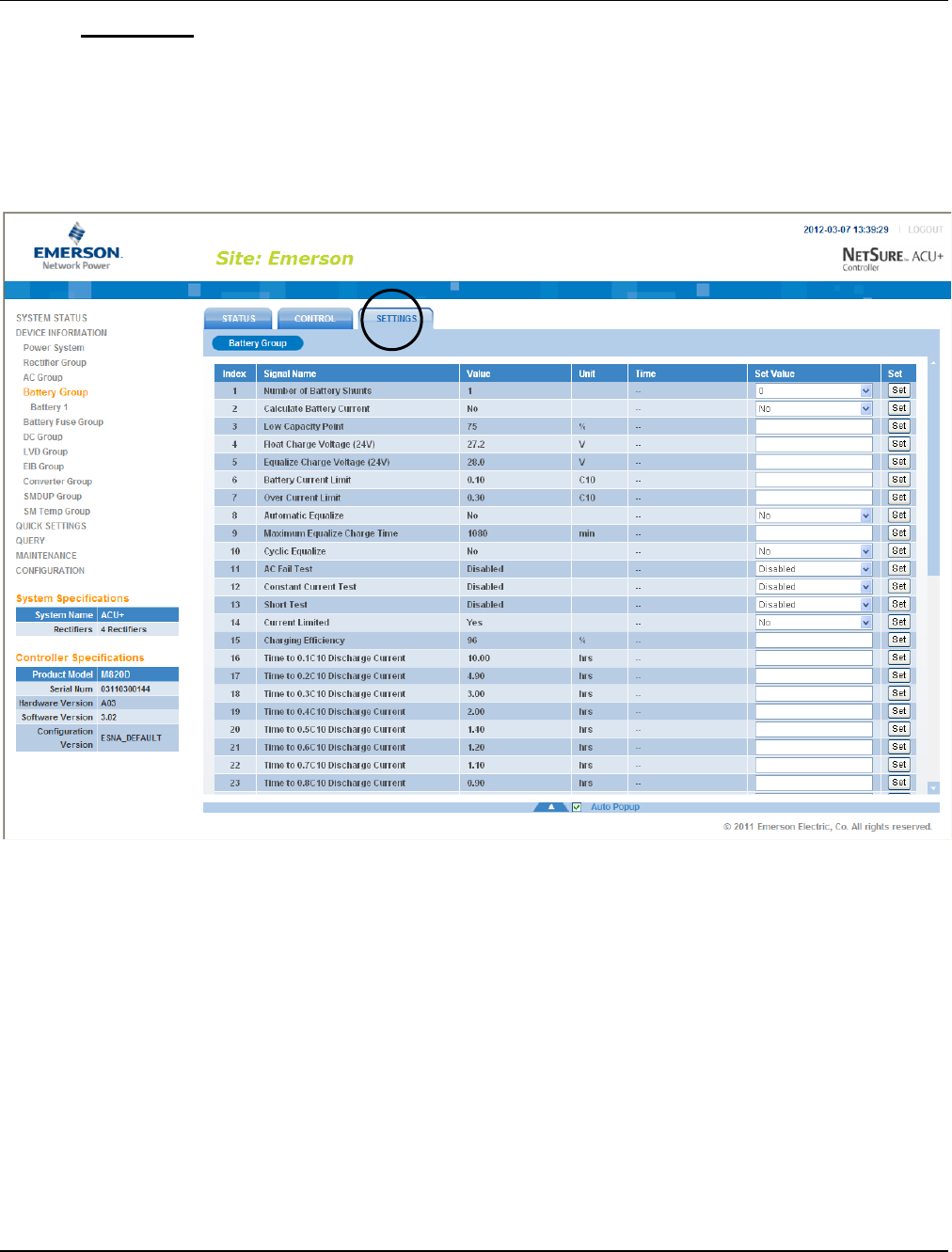Select DC Group in device tree
This screenshot has height=1252, width=952.
click(x=43, y=437)
